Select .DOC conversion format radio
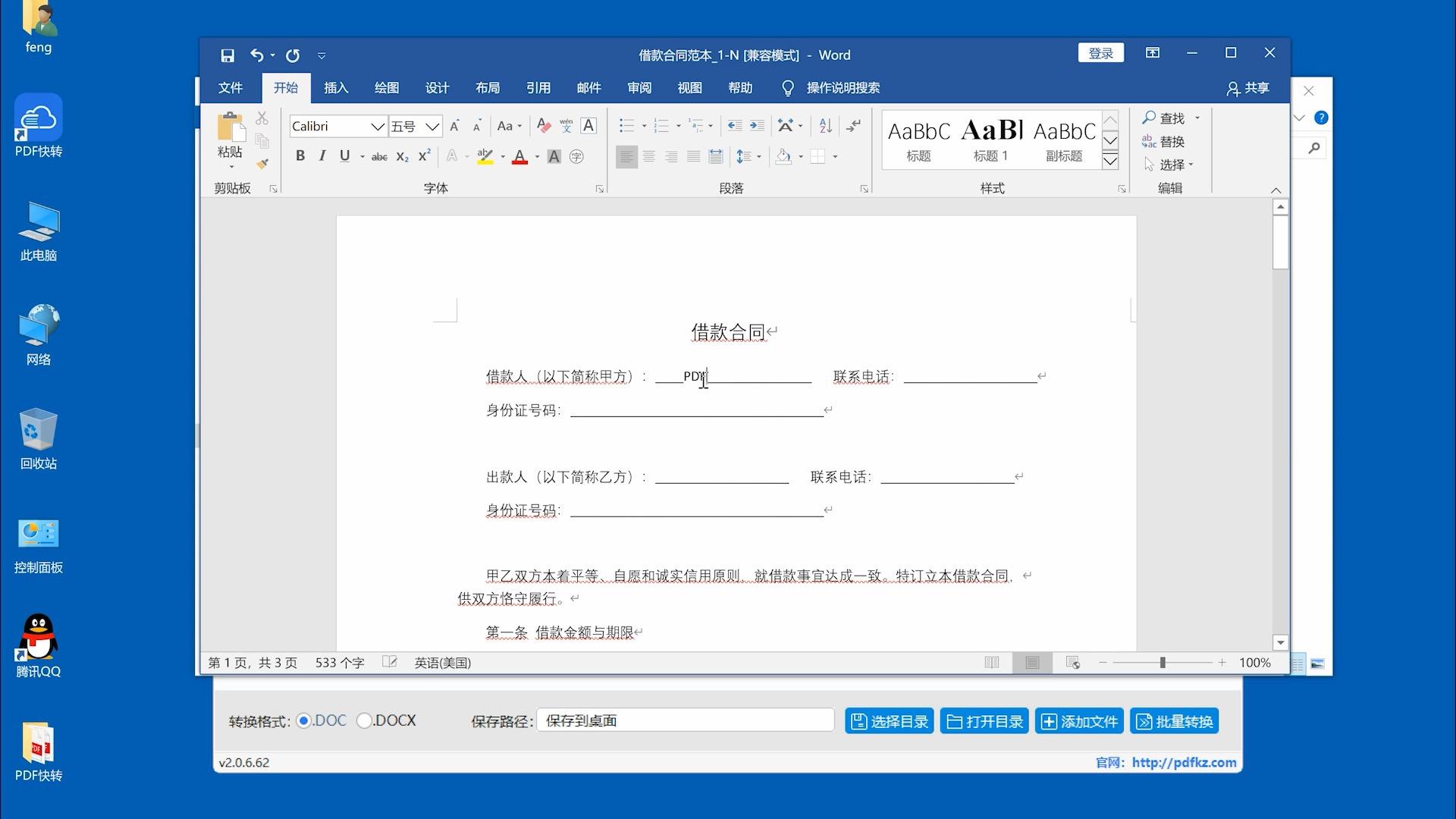The height and width of the screenshot is (819, 1456). pos(303,720)
